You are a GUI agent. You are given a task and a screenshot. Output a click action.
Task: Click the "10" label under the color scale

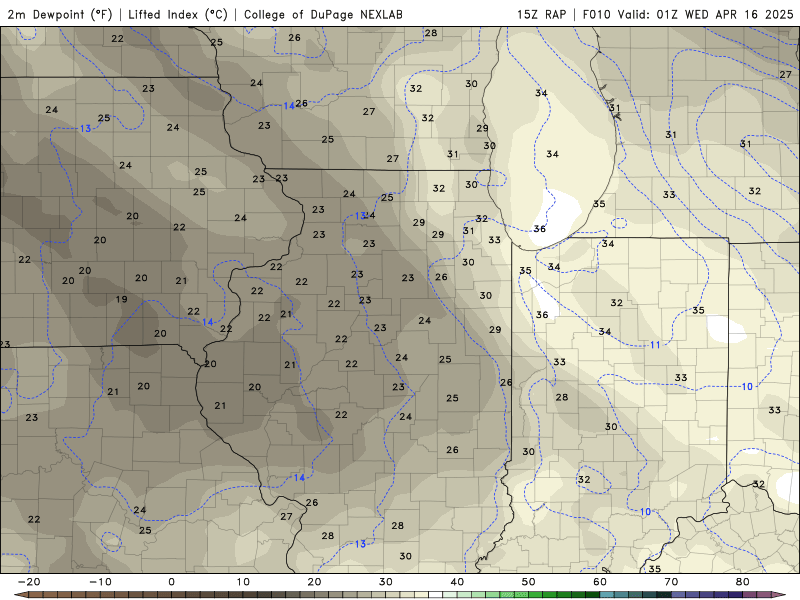coord(243,582)
